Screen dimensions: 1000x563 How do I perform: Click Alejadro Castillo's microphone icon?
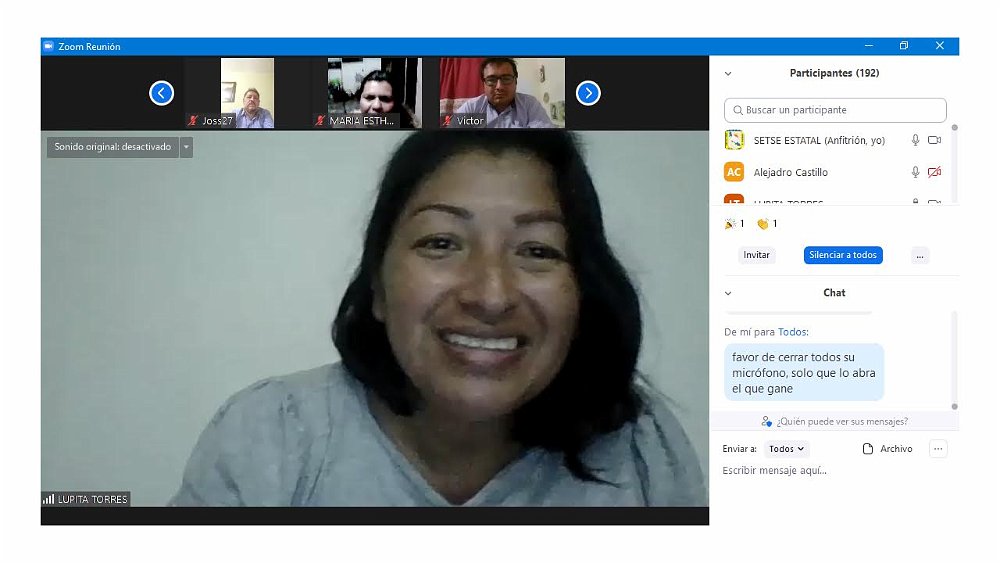tap(915, 172)
